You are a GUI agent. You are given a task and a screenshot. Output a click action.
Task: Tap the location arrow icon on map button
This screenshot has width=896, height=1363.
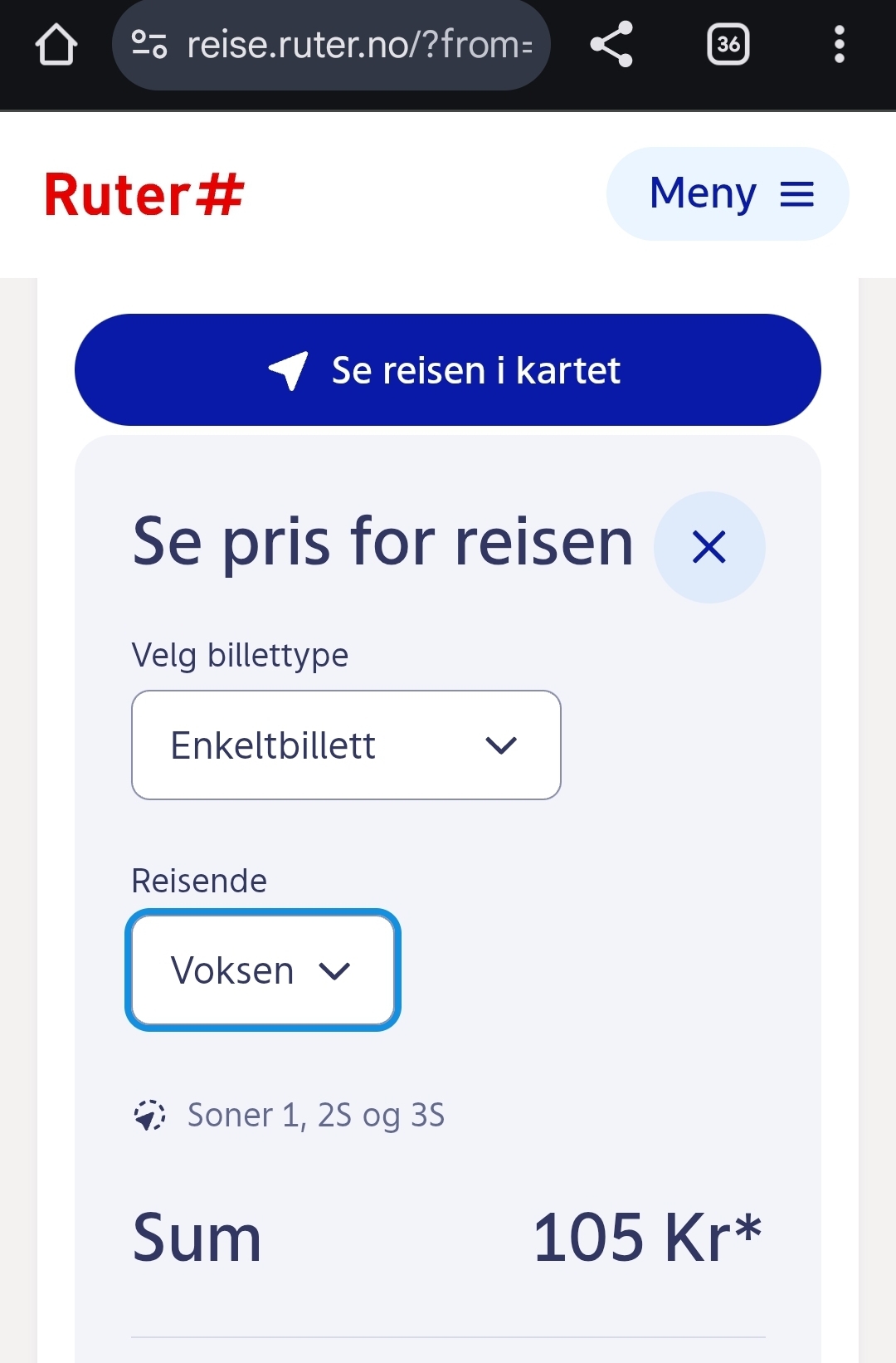(x=289, y=370)
